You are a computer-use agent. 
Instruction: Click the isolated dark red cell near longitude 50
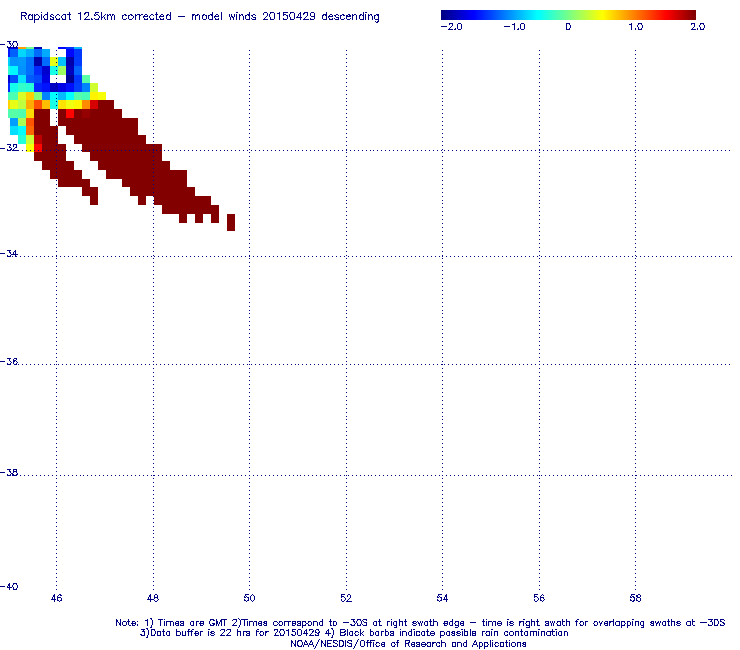tap(231, 222)
